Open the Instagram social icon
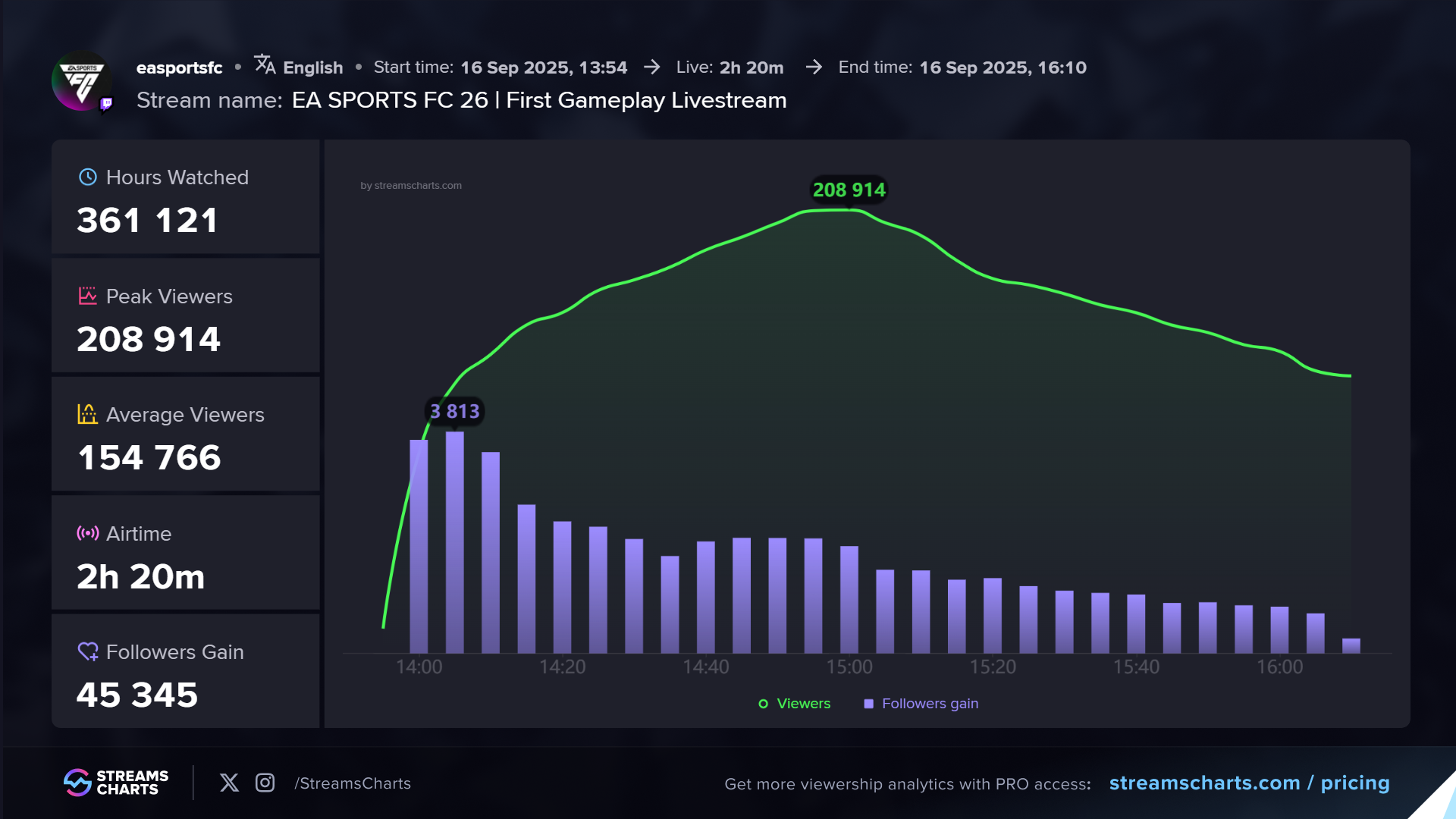The width and height of the screenshot is (1456, 819). [x=265, y=783]
